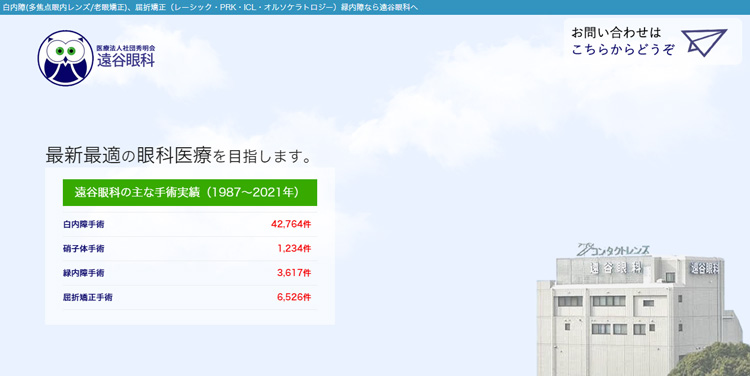Click the 3,617件 glaucoma surgery count
The height and width of the screenshot is (376, 750).
pyautogui.click(x=294, y=273)
